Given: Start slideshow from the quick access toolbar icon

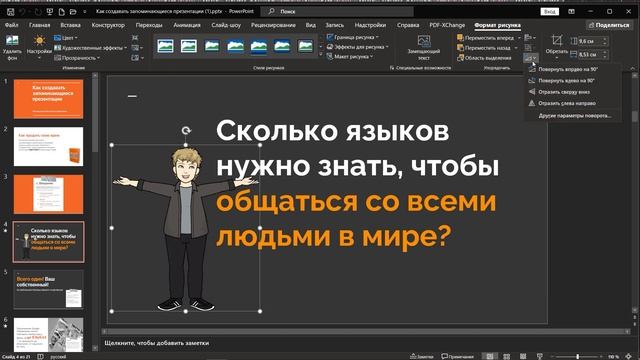Looking at the screenshot, I should tap(50, 12).
